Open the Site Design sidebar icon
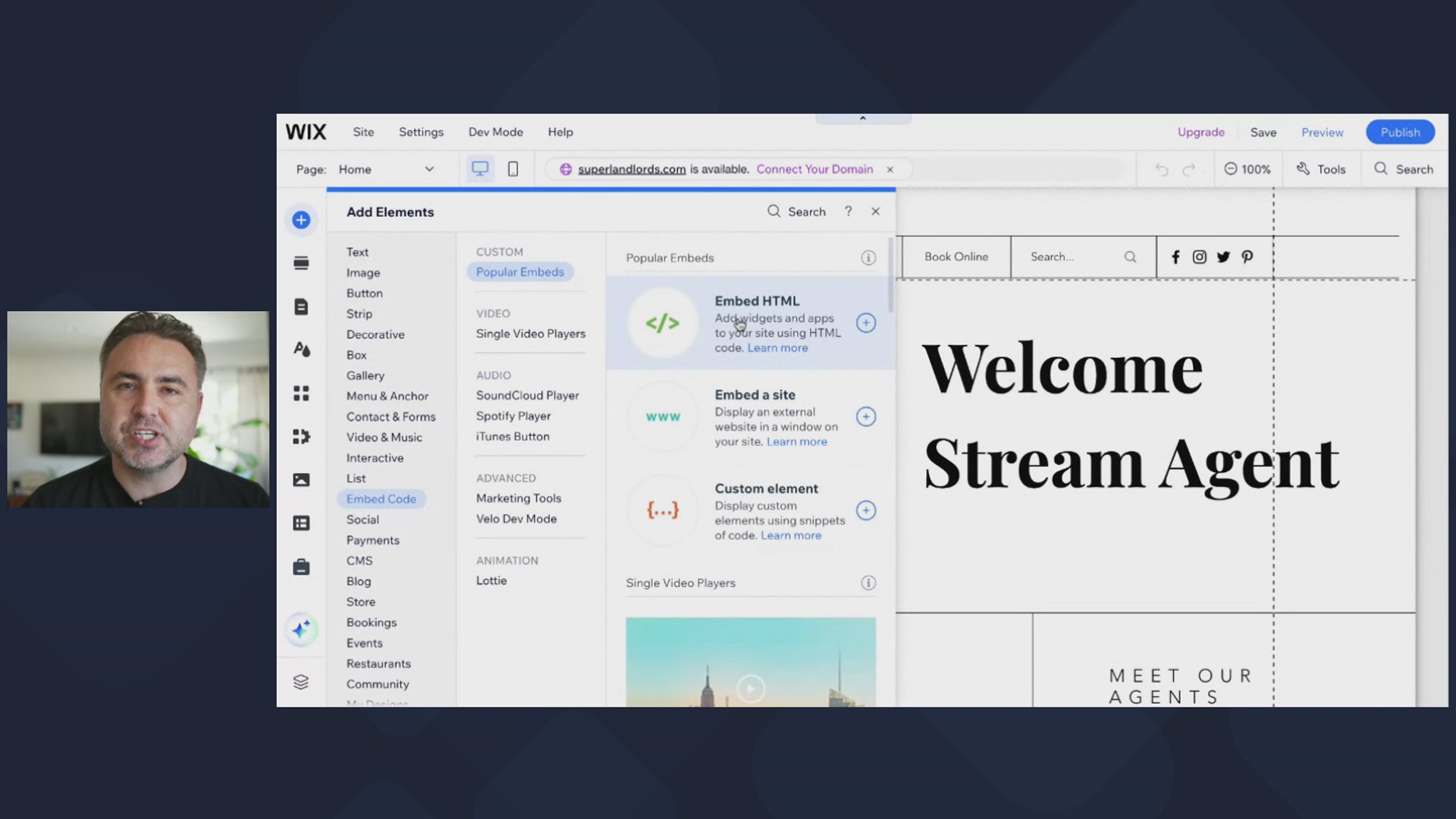This screenshot has width=1456, height=819. tap(301, 349)
